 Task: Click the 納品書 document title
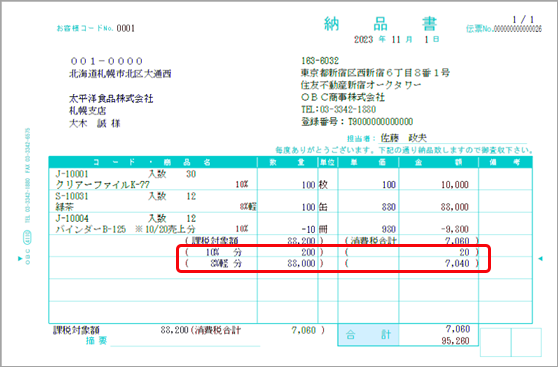tap(380, 24)
